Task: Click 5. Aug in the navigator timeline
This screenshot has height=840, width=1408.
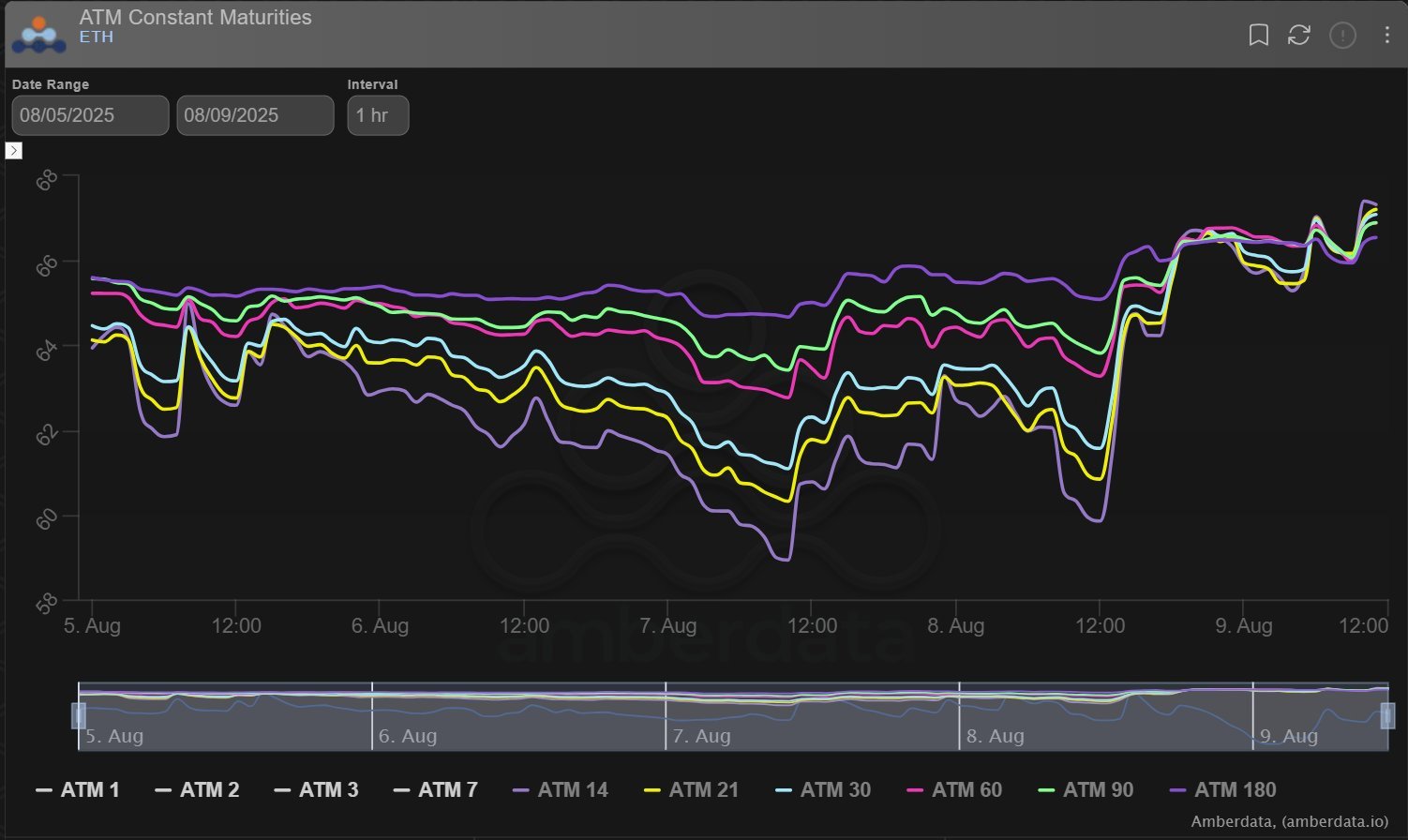Action: pos(114,736)
